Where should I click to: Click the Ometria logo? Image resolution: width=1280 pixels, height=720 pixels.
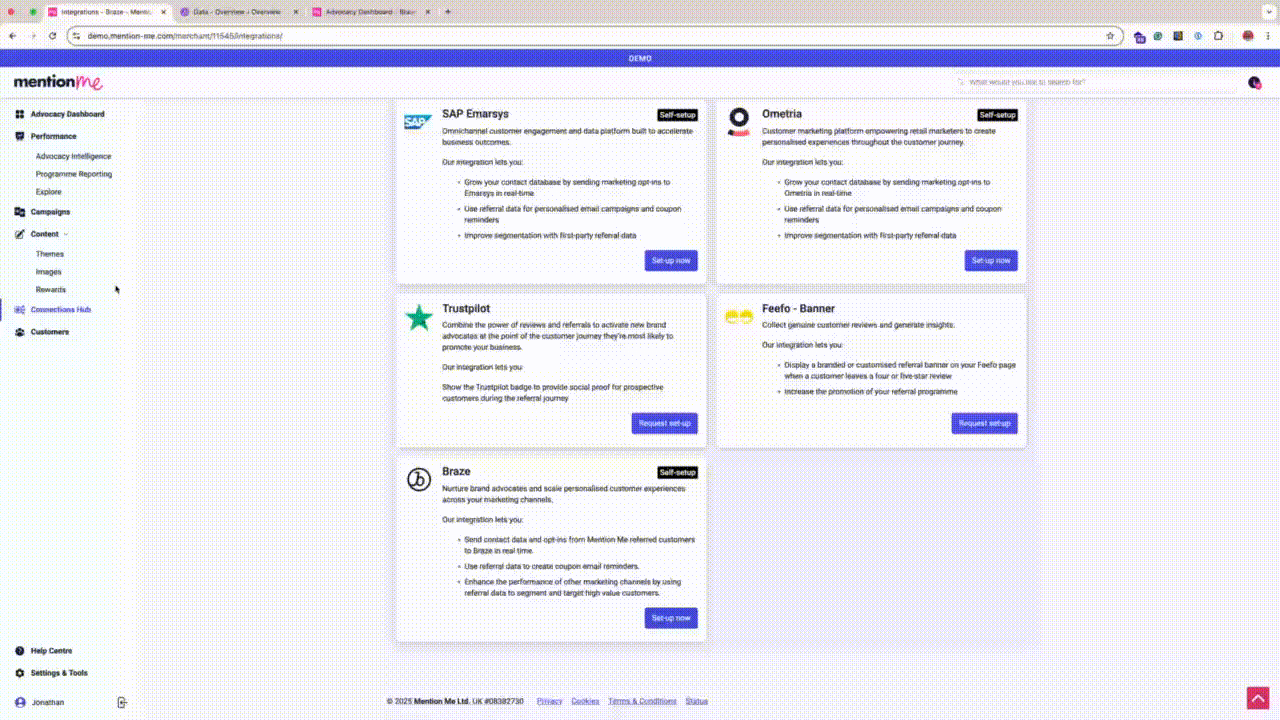click(739, 121)
